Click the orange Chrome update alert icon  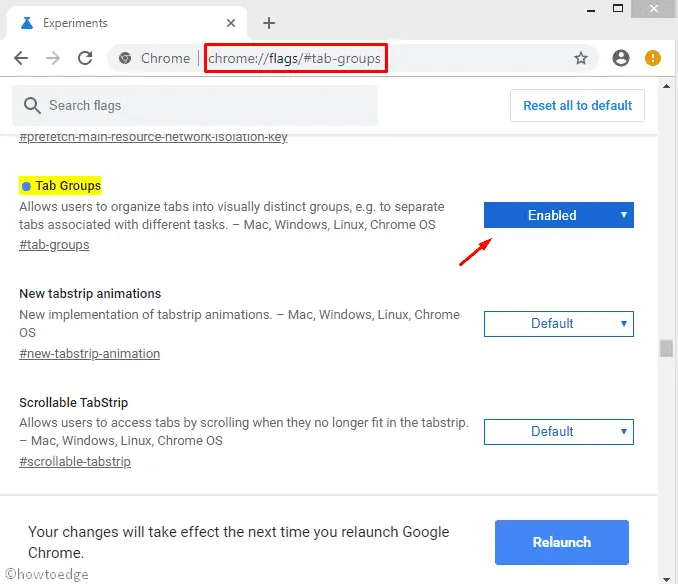pos(652,58)
